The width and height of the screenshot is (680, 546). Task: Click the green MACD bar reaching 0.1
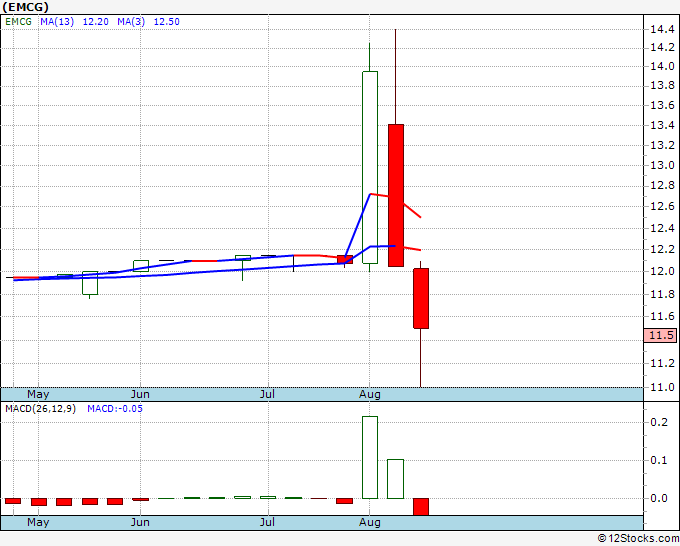(x=396, y=479)
